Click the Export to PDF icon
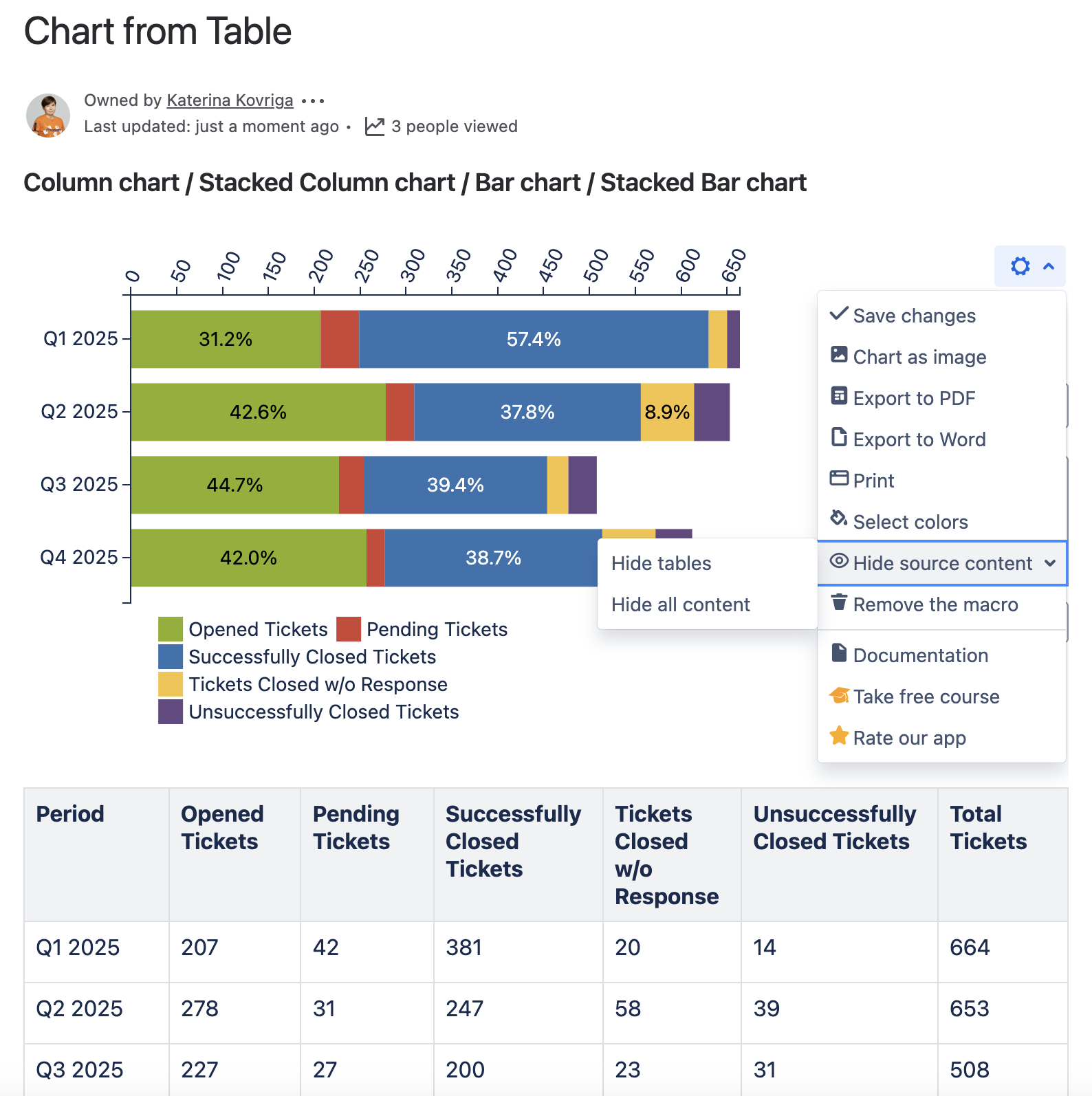1092x1096 pixels. click(x=839, y=396)
